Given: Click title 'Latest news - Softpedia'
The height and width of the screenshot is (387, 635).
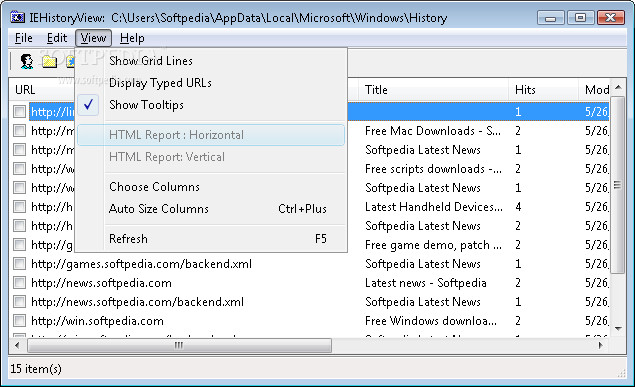Looking at the screenshot, I should pyautogui.click(x=426, y=283).
